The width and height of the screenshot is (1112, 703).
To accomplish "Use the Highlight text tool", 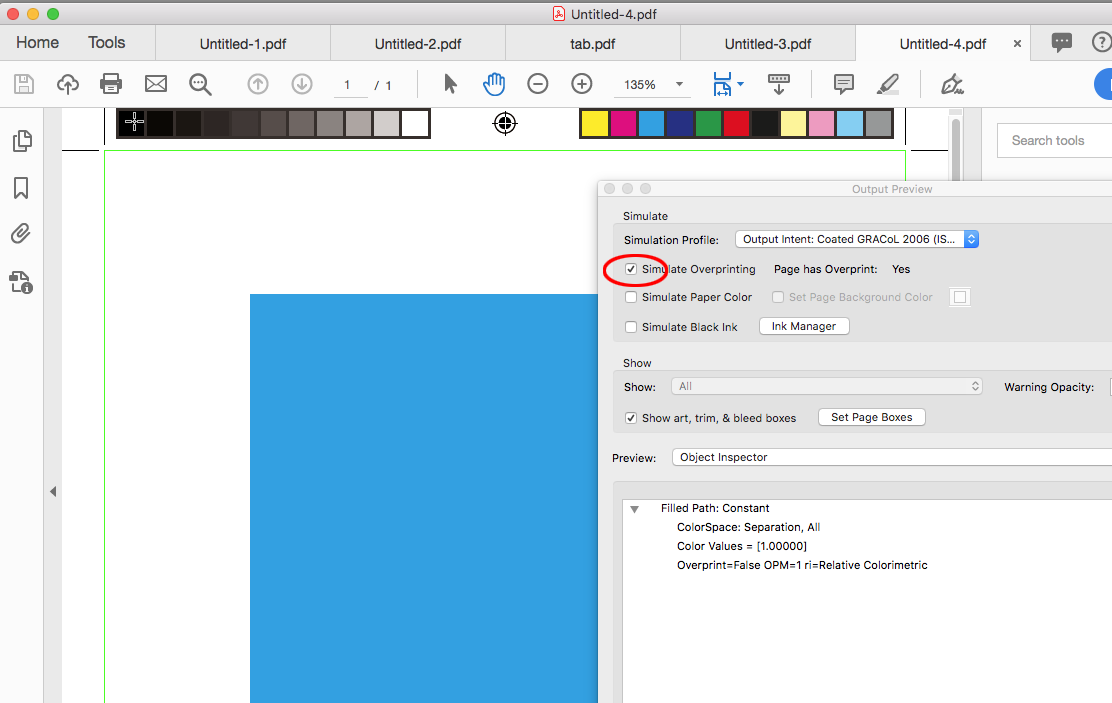I will point(887,84).
